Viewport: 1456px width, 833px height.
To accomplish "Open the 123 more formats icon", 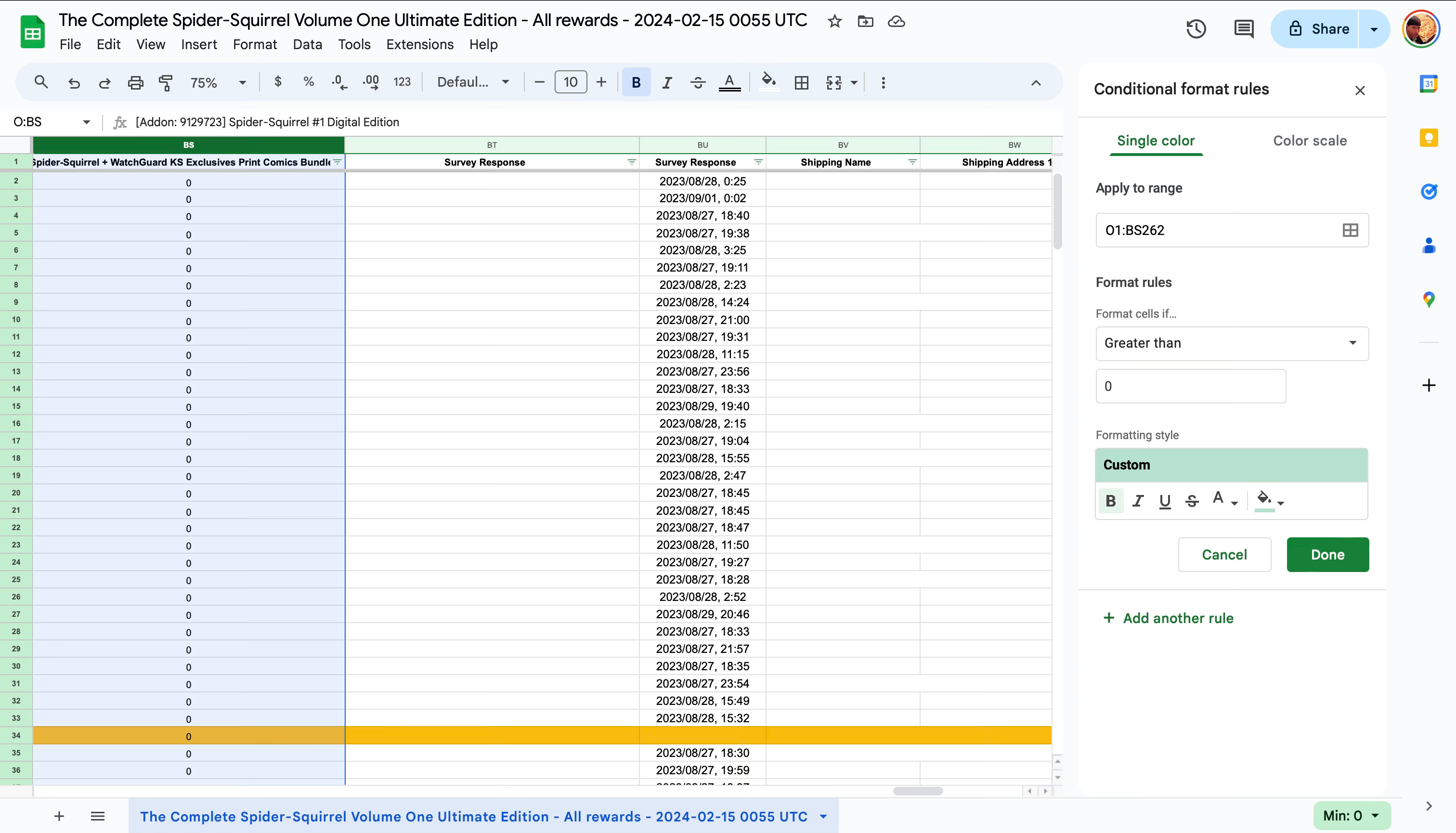I will click(x=402, y=82).
